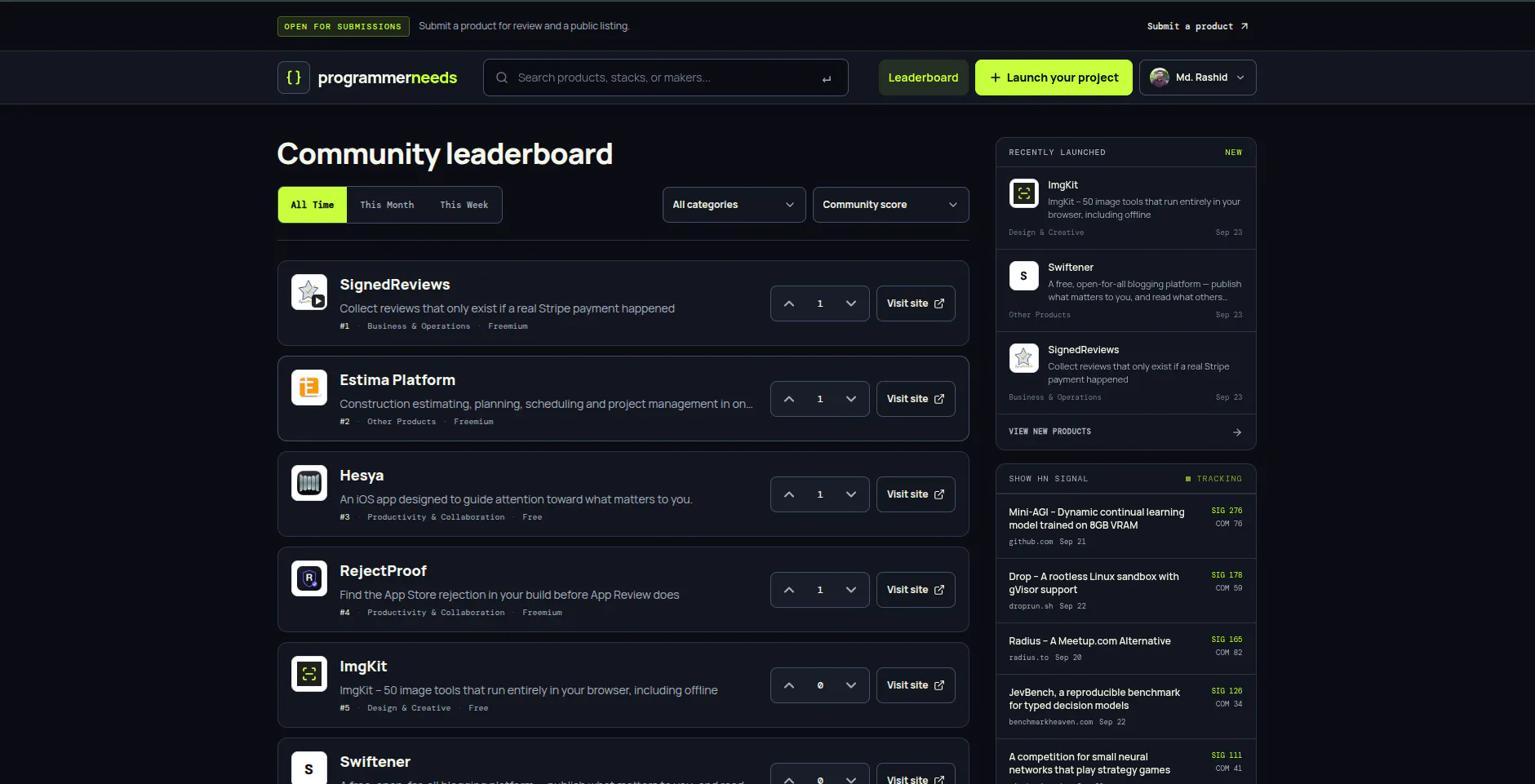
Task: Click the search magnifier icon
Action: point(502,78)
